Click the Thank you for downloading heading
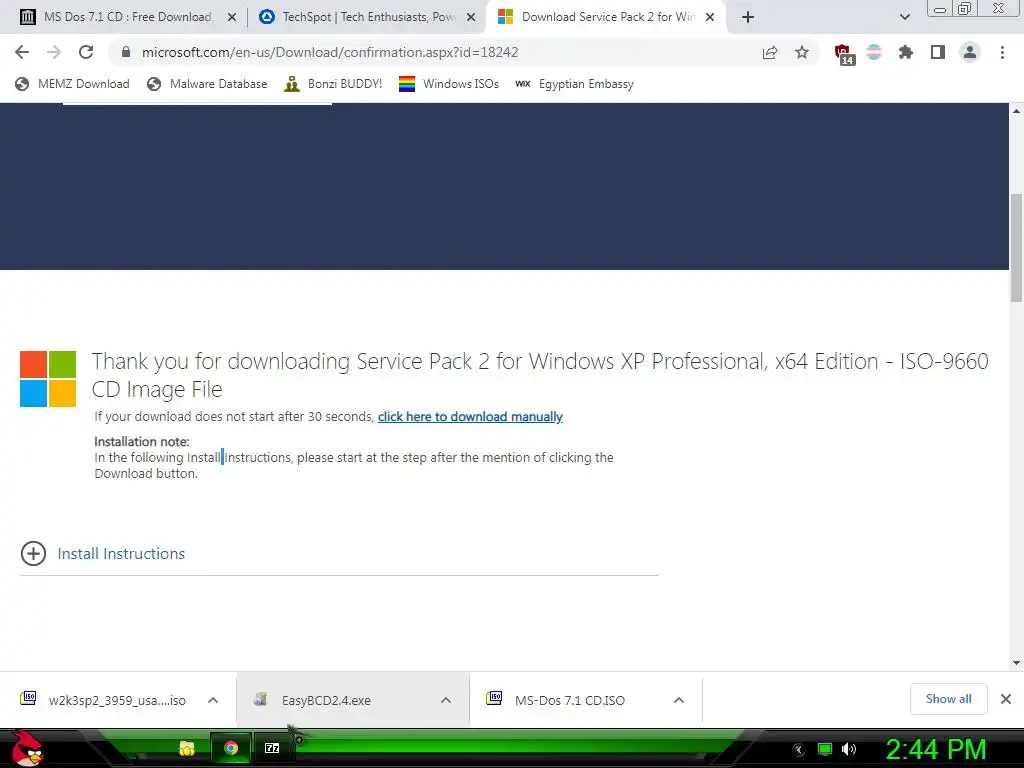This screenshot has width=1024, height=768. coord(539,375)
